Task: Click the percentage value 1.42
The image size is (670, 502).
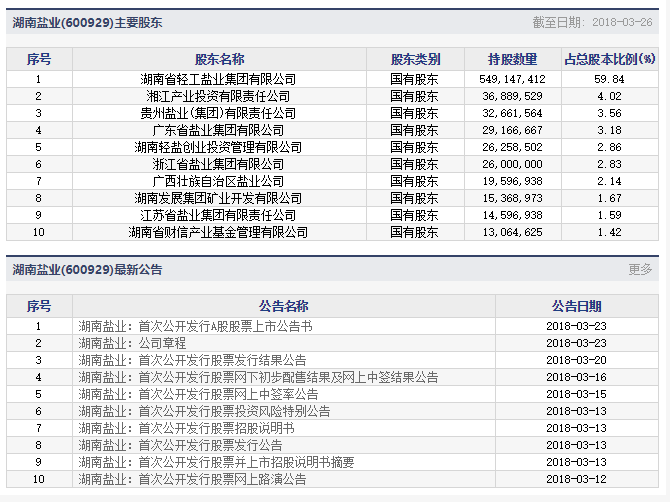Action: 609,232
